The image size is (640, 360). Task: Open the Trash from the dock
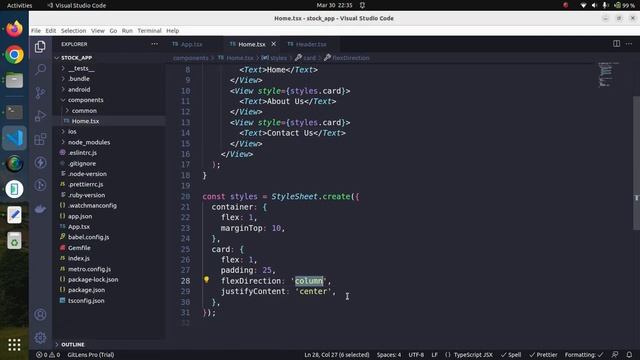(14, 240)
